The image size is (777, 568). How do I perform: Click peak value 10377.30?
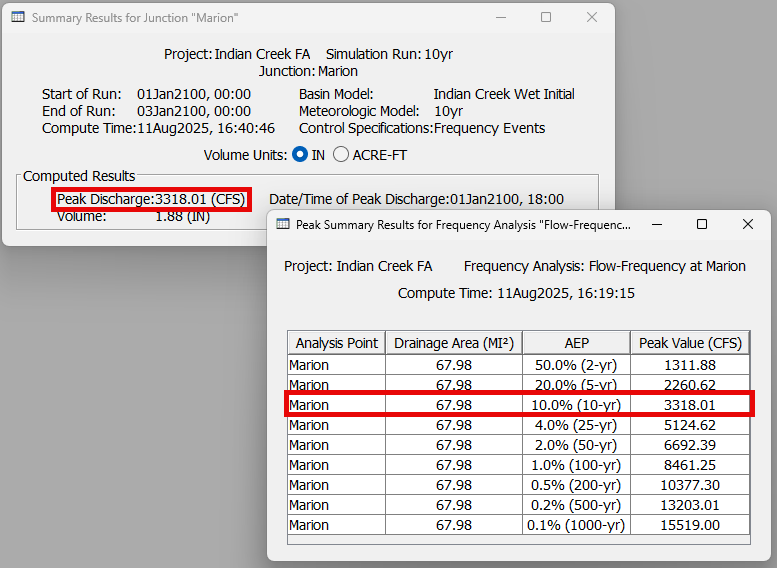[690, 485]
